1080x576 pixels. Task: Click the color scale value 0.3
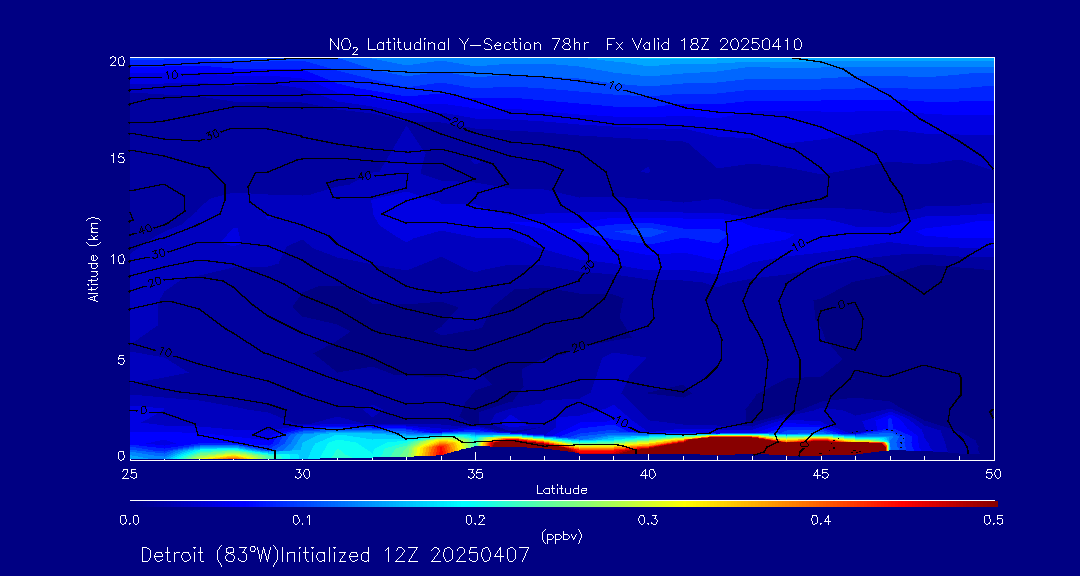(648, 520)
